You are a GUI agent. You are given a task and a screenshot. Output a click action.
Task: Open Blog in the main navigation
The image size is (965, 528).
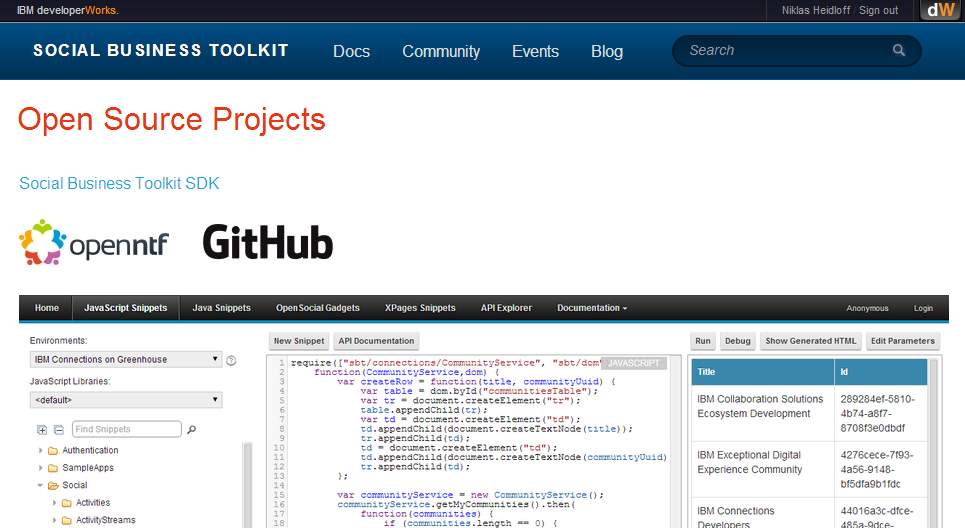tap(607, 51)
